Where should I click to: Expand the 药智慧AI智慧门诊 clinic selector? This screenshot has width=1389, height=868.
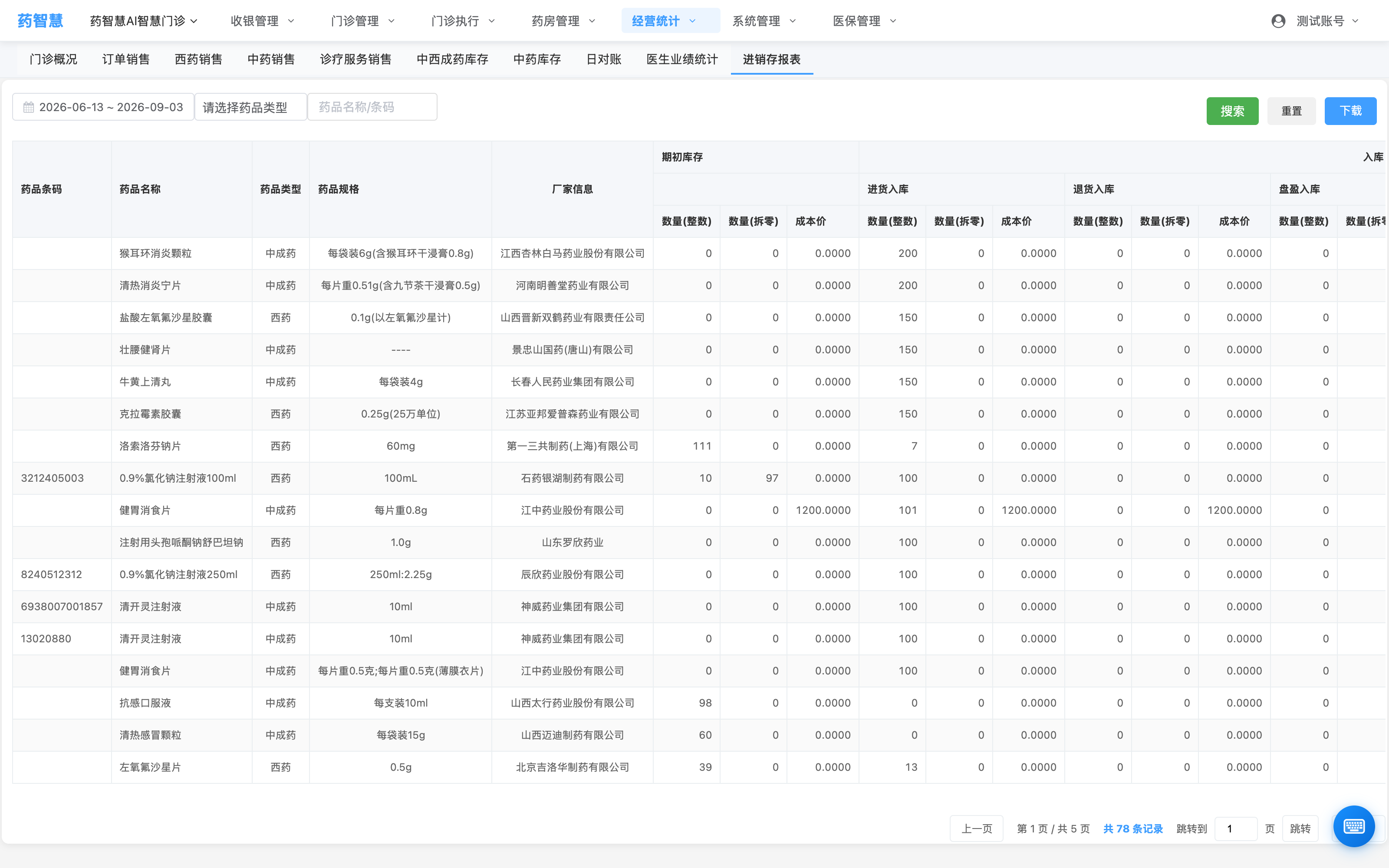(144, 21)
